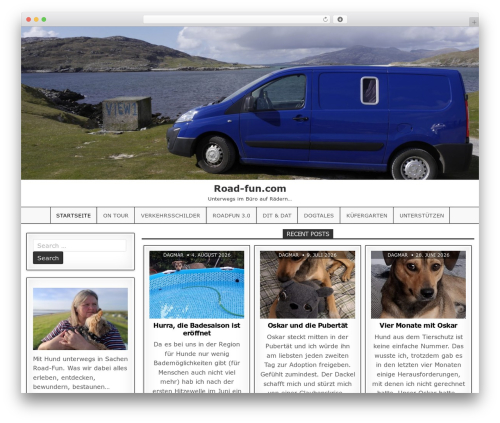Click the dark Search button

point(48,258)
